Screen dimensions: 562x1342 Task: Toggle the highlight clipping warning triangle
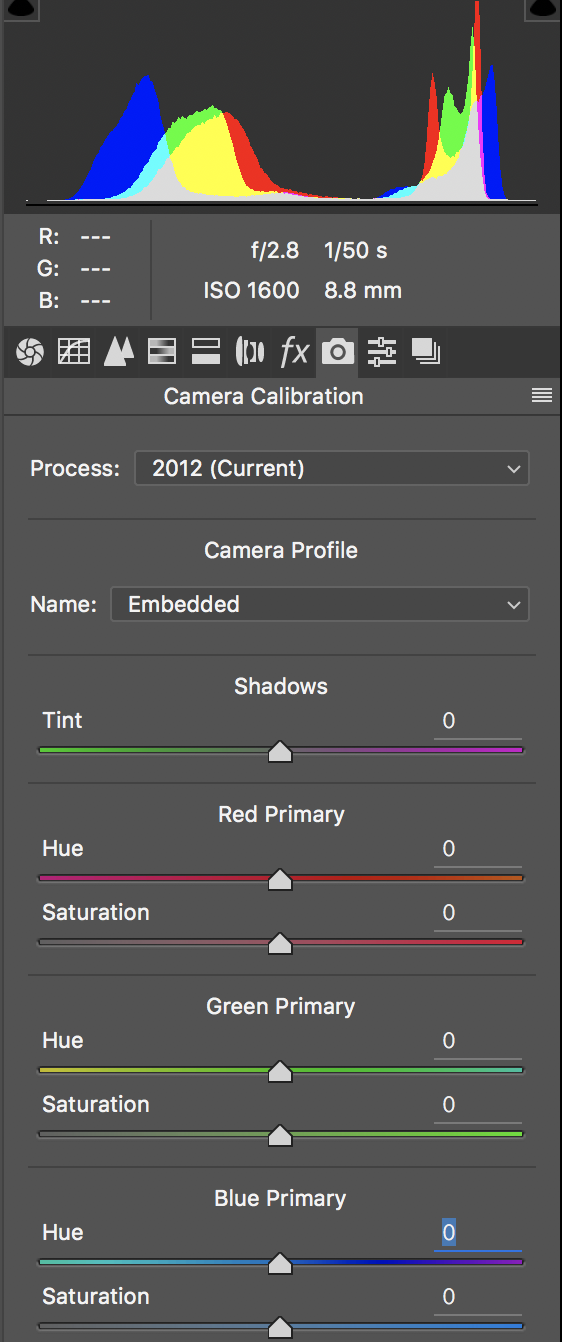(542, 7)
